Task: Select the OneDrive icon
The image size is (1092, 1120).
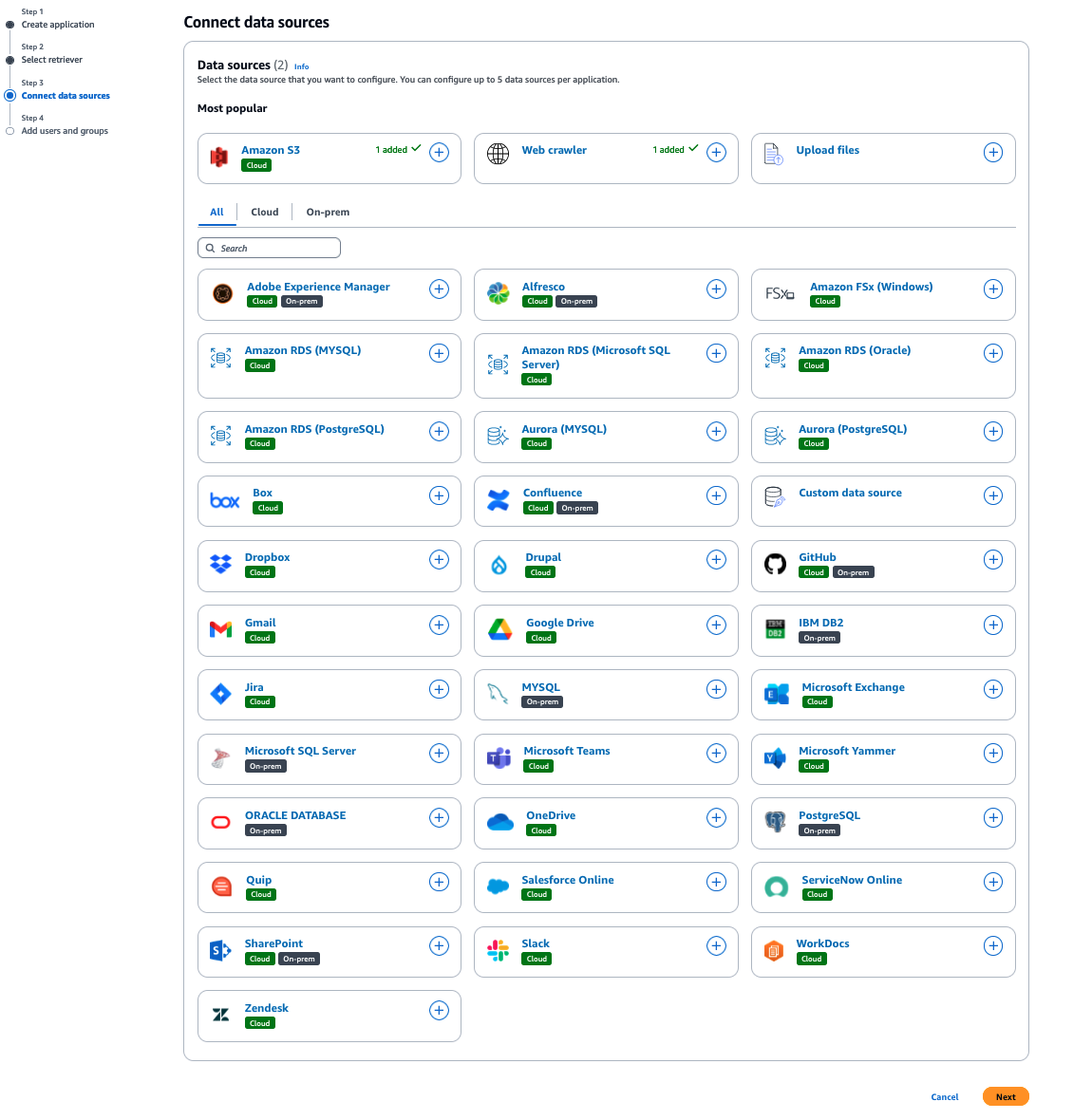Action: click(499, 818)
